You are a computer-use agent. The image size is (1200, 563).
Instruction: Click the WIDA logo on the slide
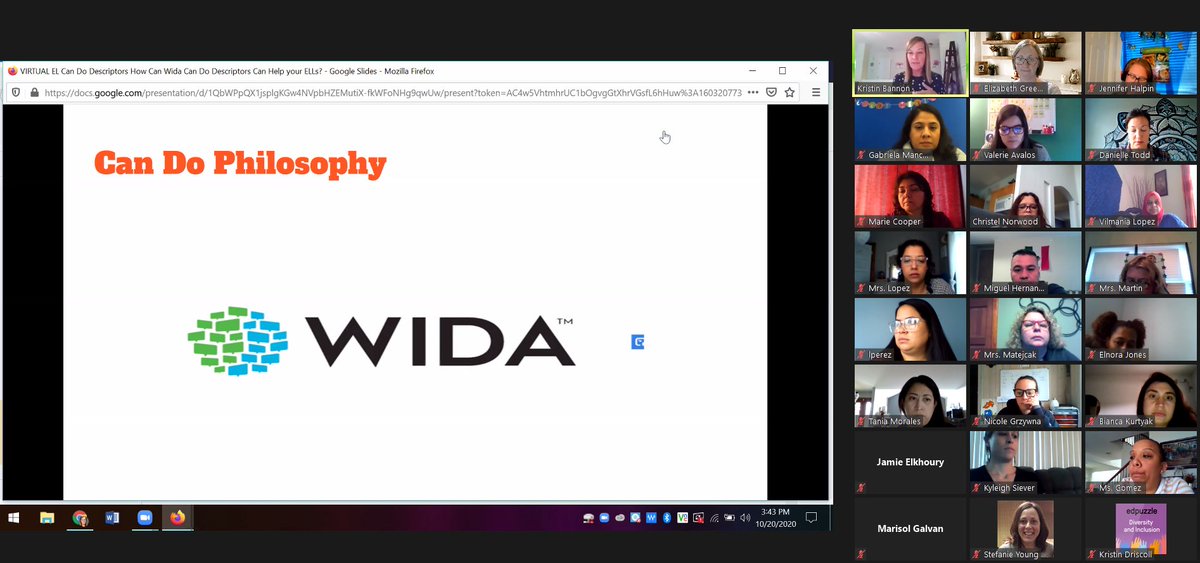[381, 341]
